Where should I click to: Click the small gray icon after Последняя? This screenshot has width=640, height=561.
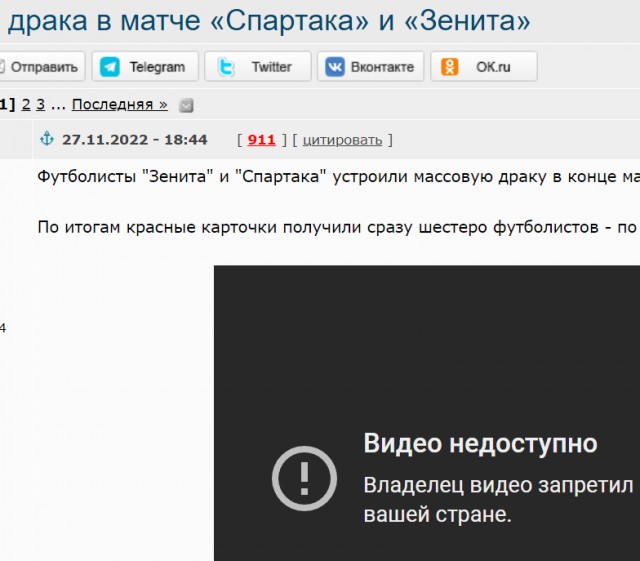point(186,106)
